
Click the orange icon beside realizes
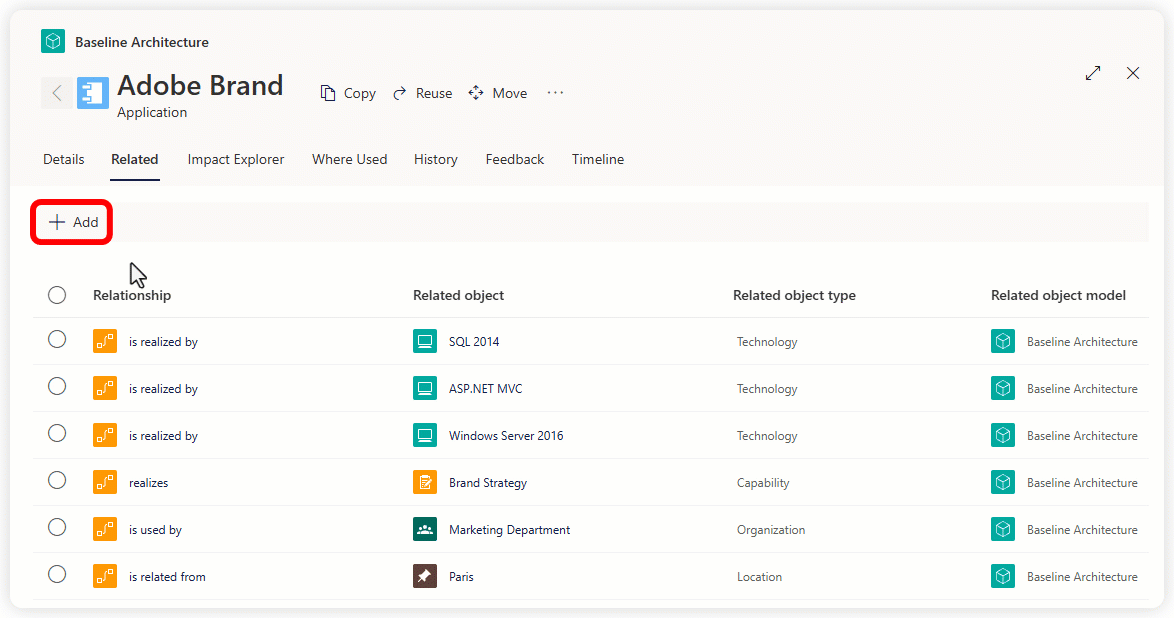[105, 482]
